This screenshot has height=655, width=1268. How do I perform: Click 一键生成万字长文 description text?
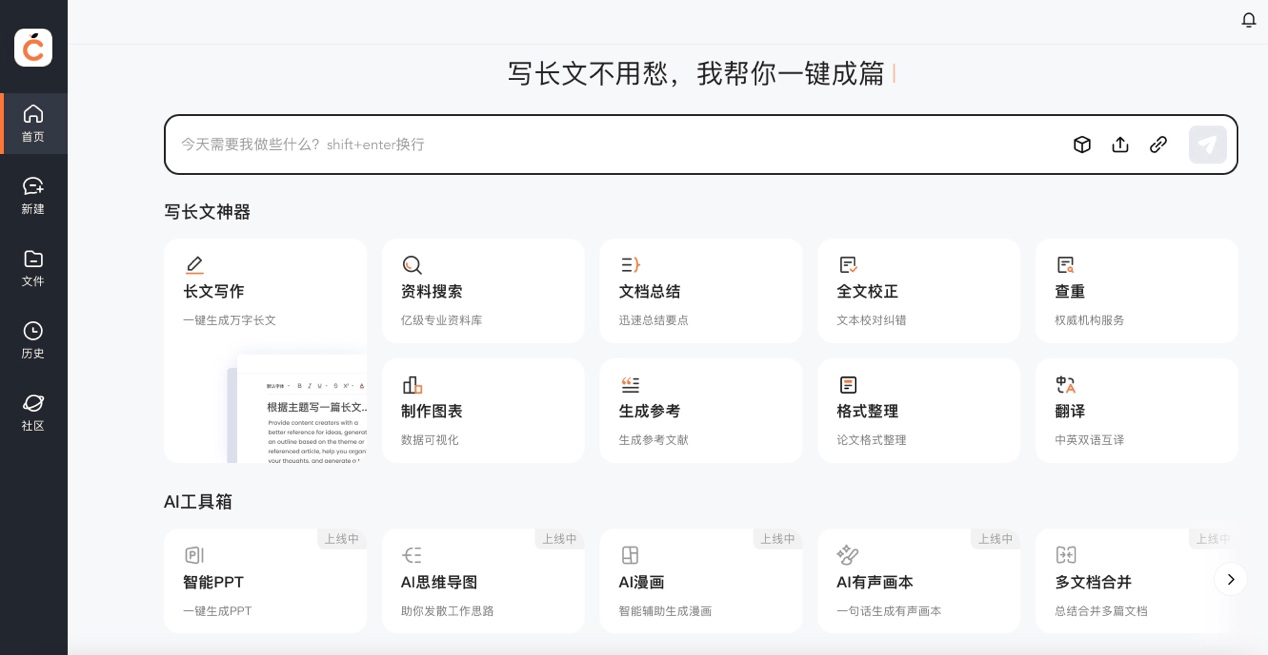(x=229, y=320)
